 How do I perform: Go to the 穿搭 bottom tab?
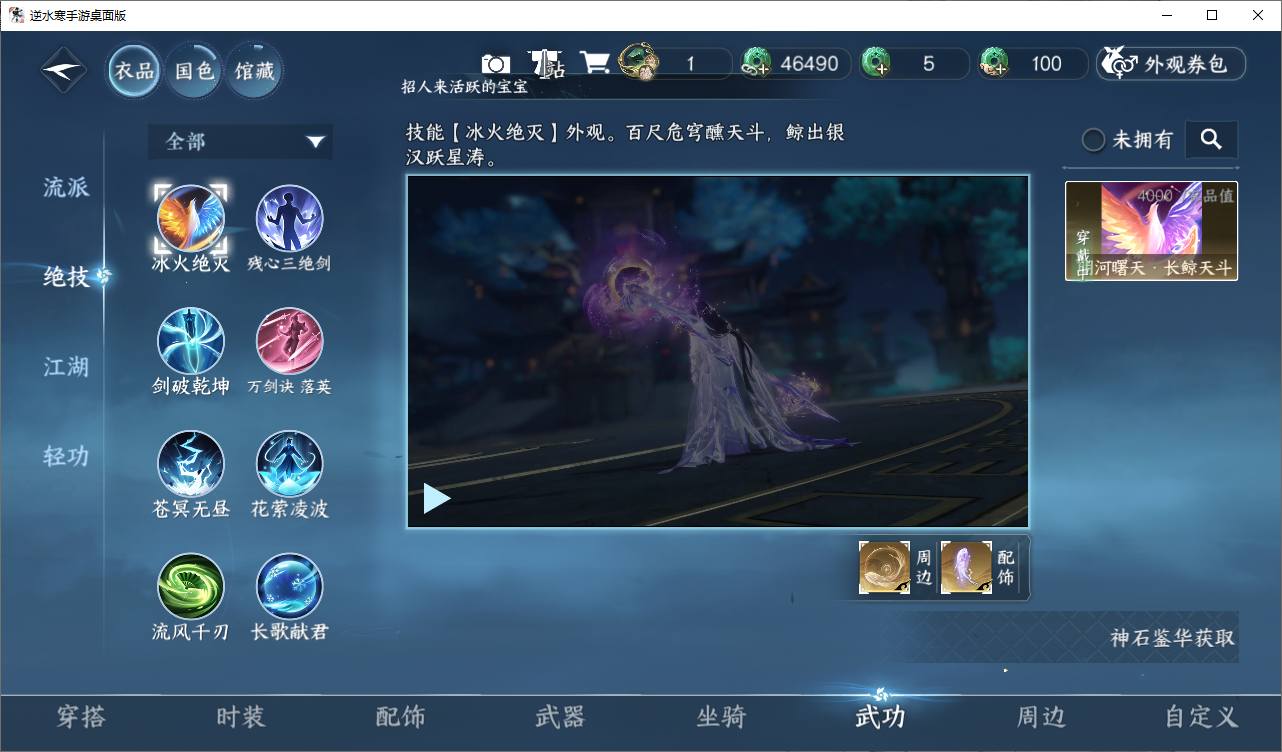pos(81,717)
